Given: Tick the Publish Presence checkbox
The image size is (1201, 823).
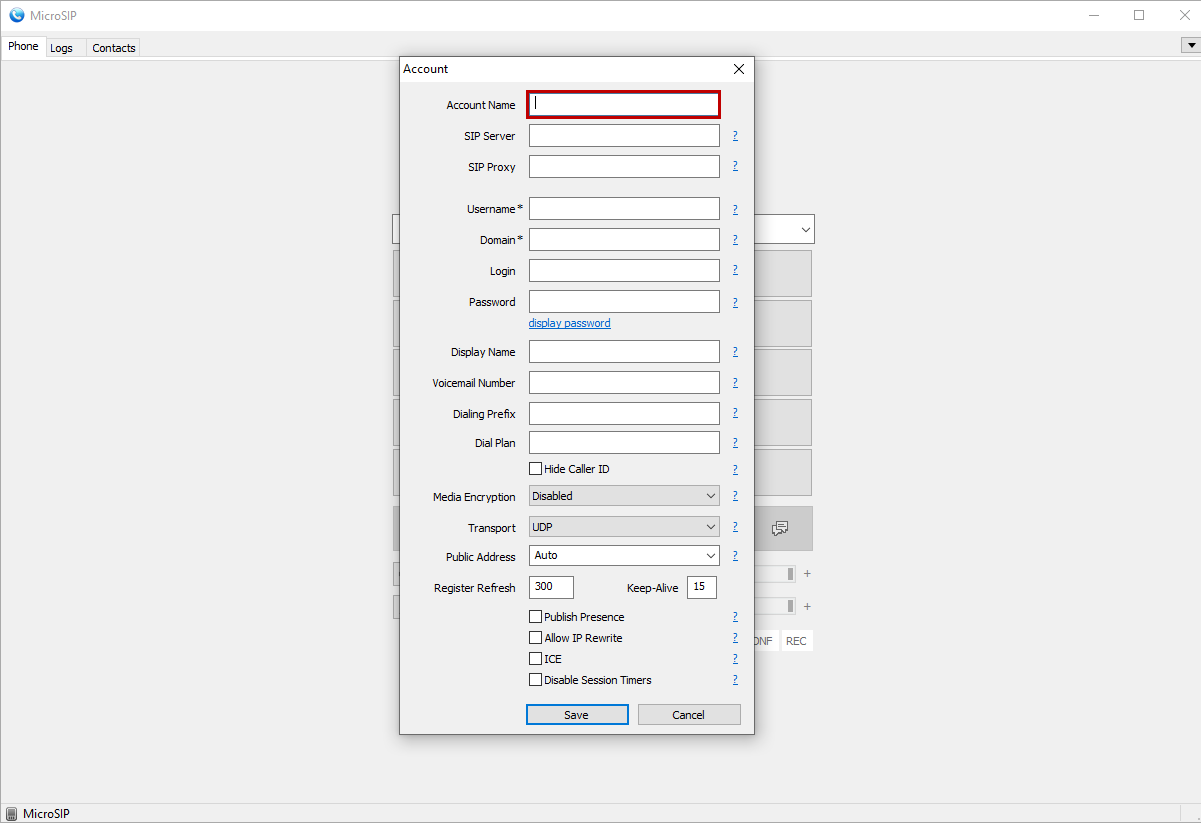Looking at the screenshot, I should click(x=536, y=617).
